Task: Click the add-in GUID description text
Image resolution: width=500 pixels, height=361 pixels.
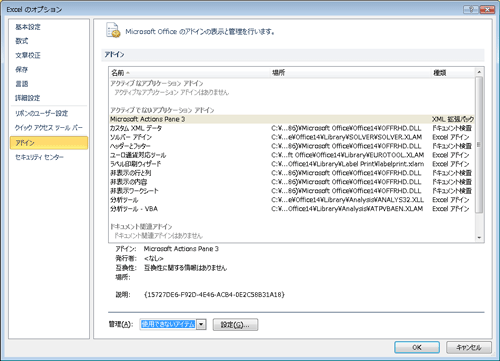Action: (x=214, y=295)
